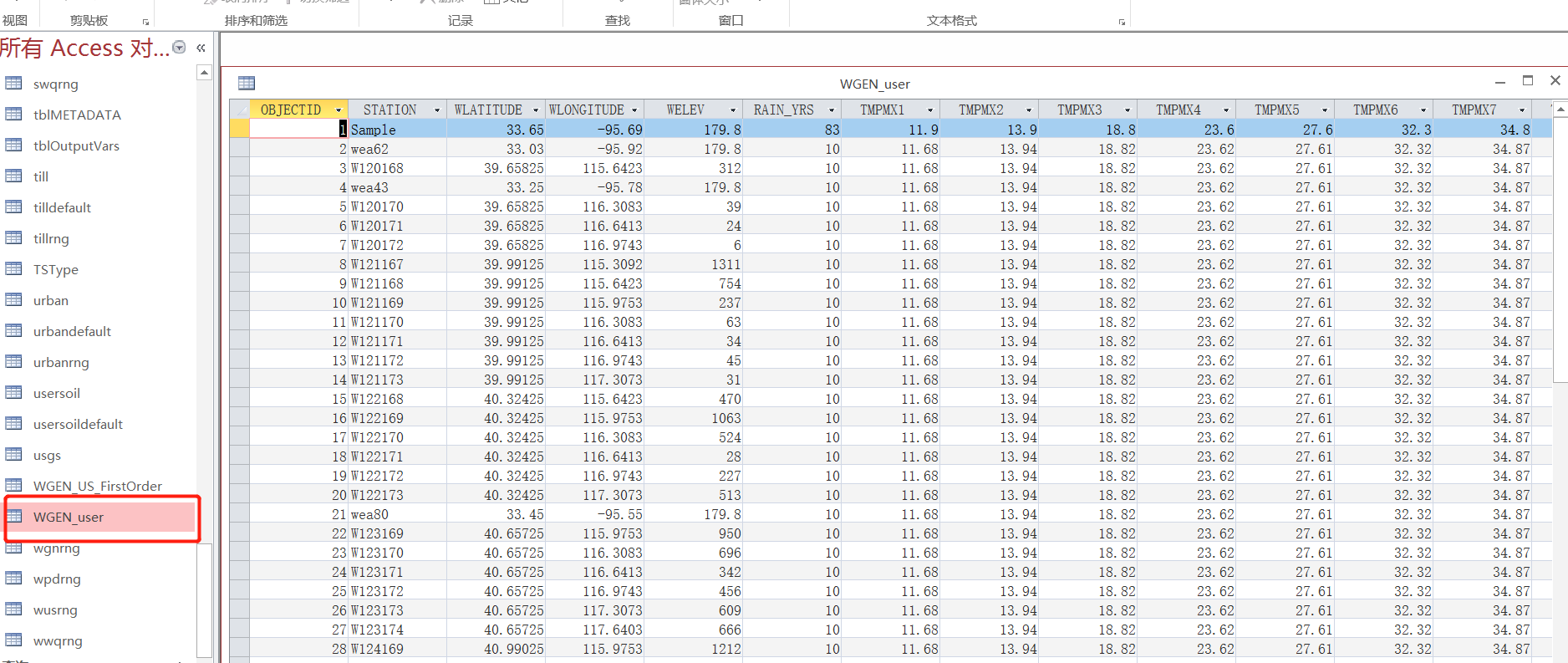
Task: Click the WLATITUDE cell 33.65
Action: tap(496, 130)
